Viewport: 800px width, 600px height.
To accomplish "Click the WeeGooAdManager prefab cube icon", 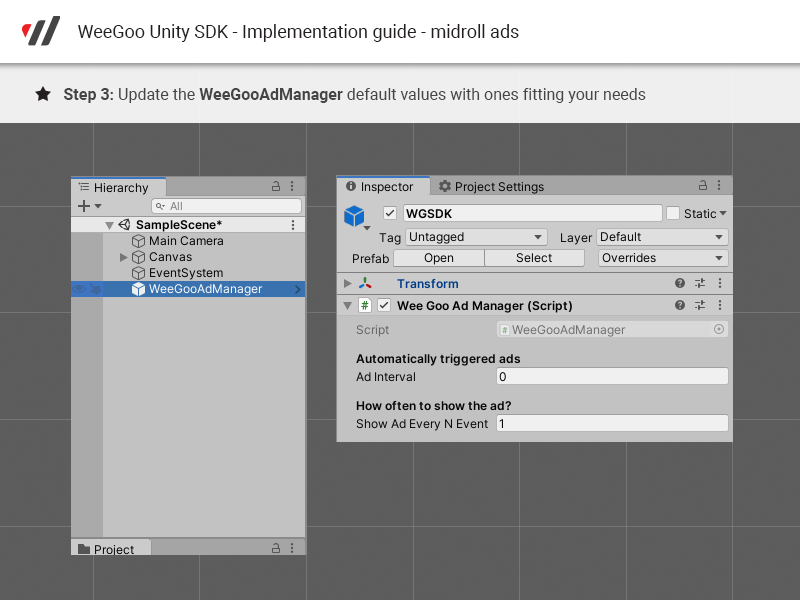I will click(138, 289).
